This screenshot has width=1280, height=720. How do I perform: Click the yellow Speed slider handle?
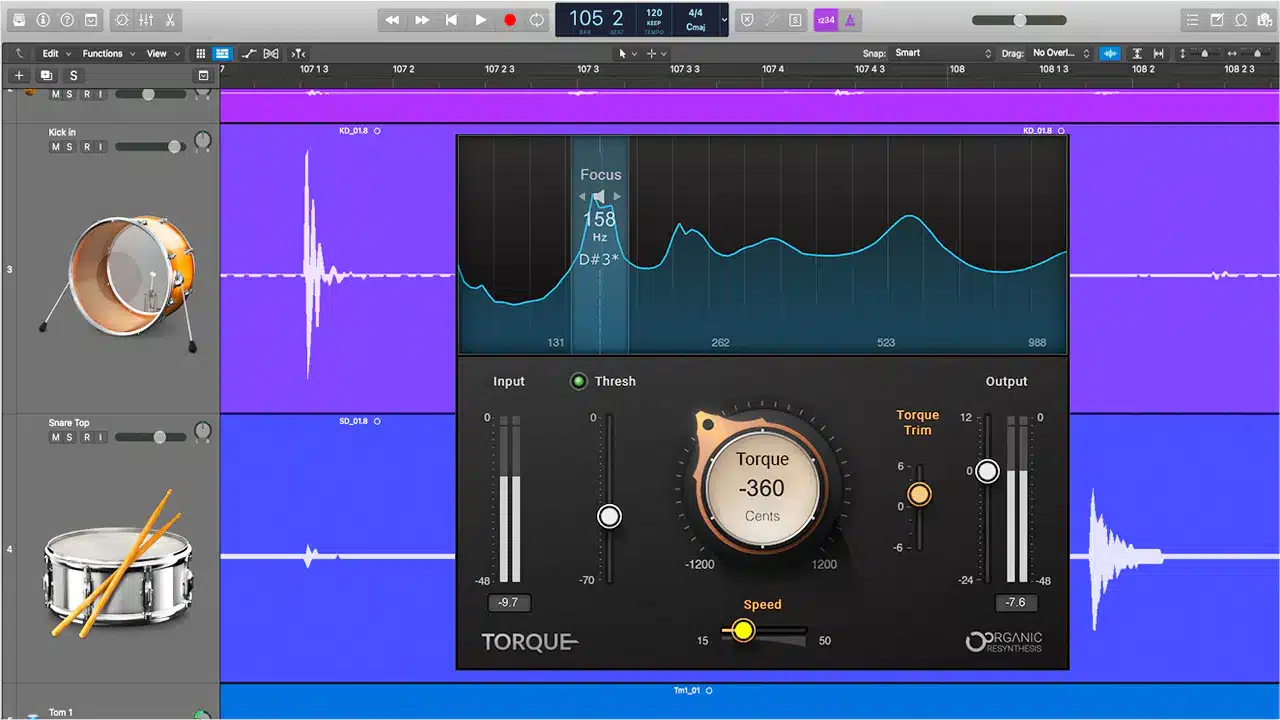click(742, 630)
